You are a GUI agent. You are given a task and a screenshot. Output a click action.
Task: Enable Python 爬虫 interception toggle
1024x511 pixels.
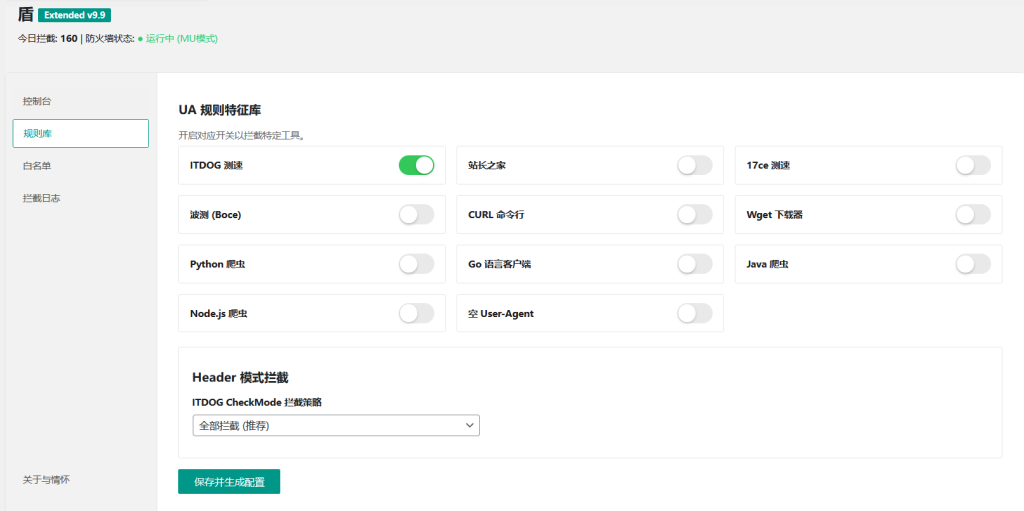[416, 264]
